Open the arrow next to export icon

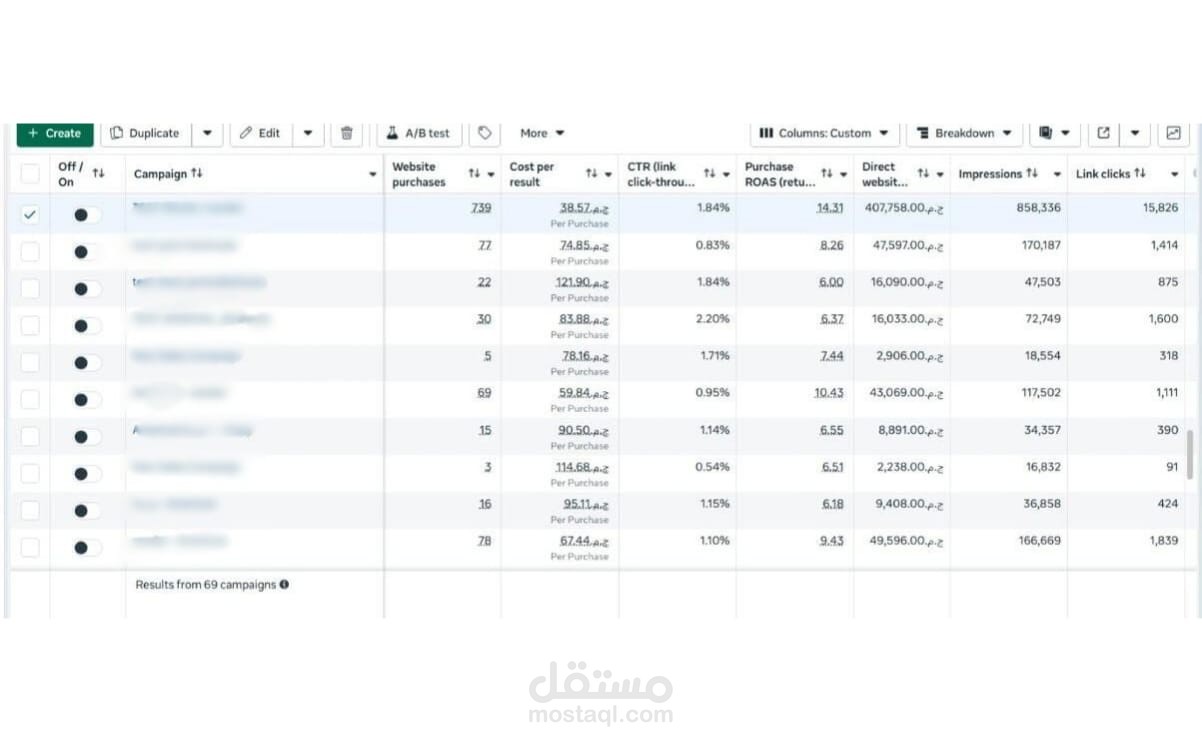point(1135,133)
